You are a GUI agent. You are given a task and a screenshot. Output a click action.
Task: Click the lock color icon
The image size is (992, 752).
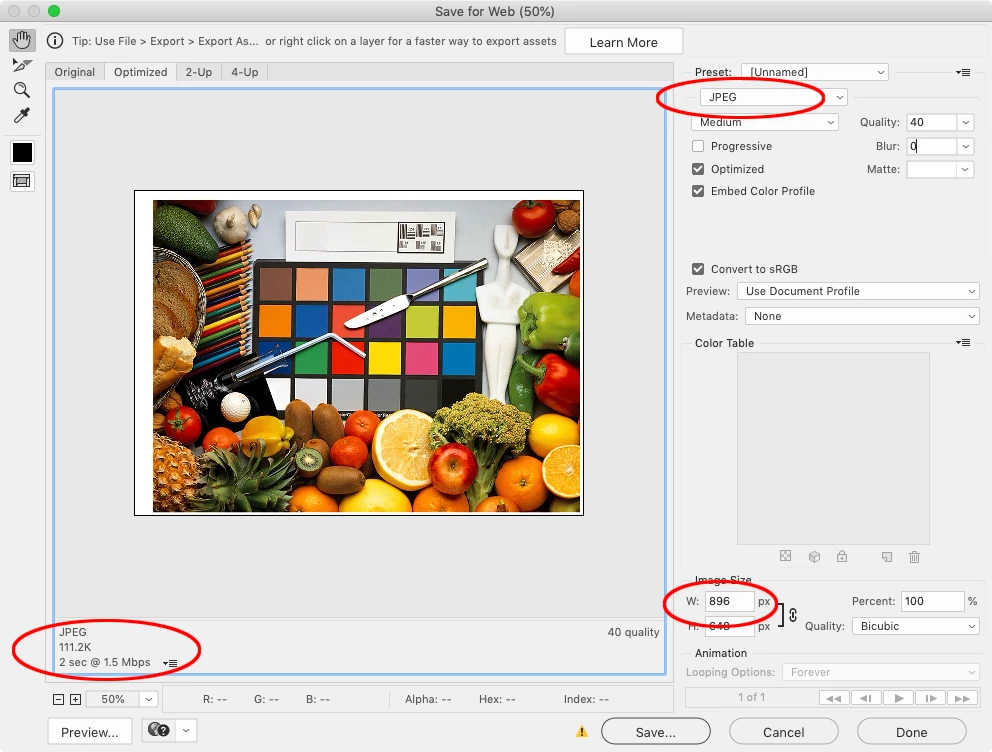pyautogui.click(x=841, y=556)
